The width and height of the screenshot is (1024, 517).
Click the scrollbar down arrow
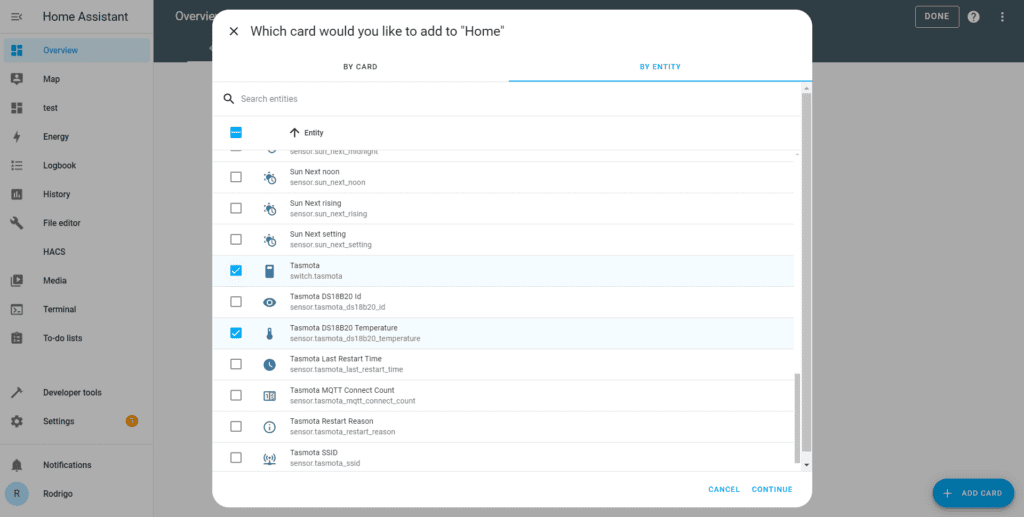click(x=807, y=465)
